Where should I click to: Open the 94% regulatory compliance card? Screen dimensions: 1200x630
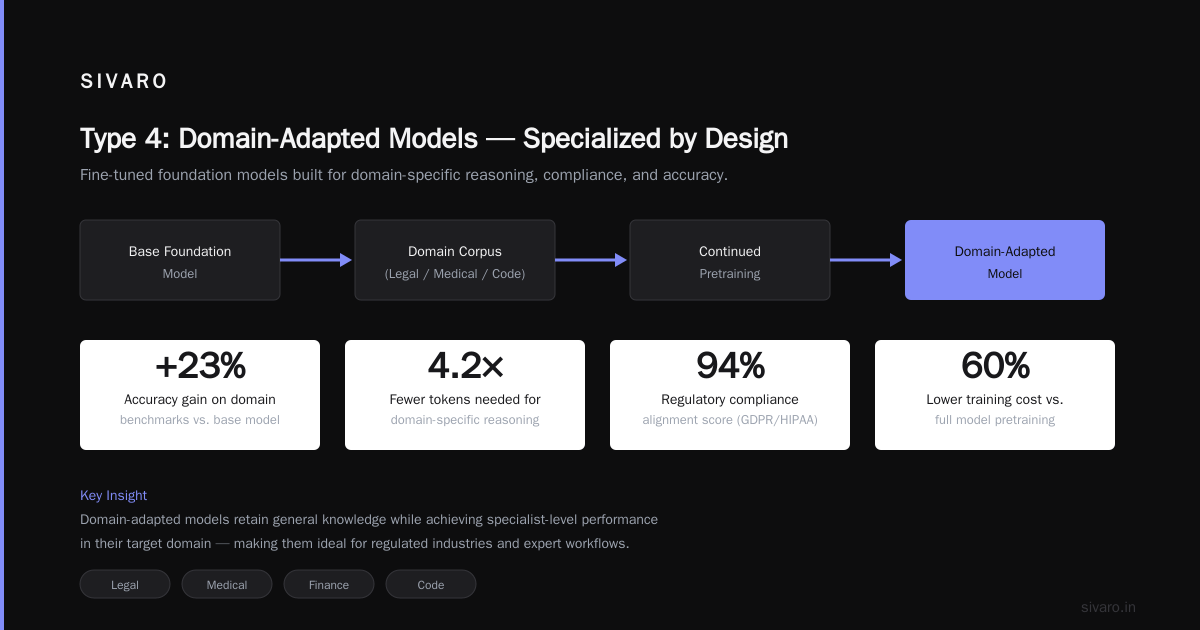tap(730, 395)
